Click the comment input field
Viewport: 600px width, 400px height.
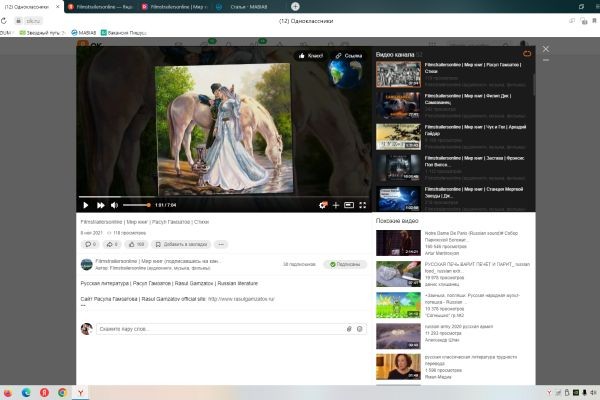(220, 329)
